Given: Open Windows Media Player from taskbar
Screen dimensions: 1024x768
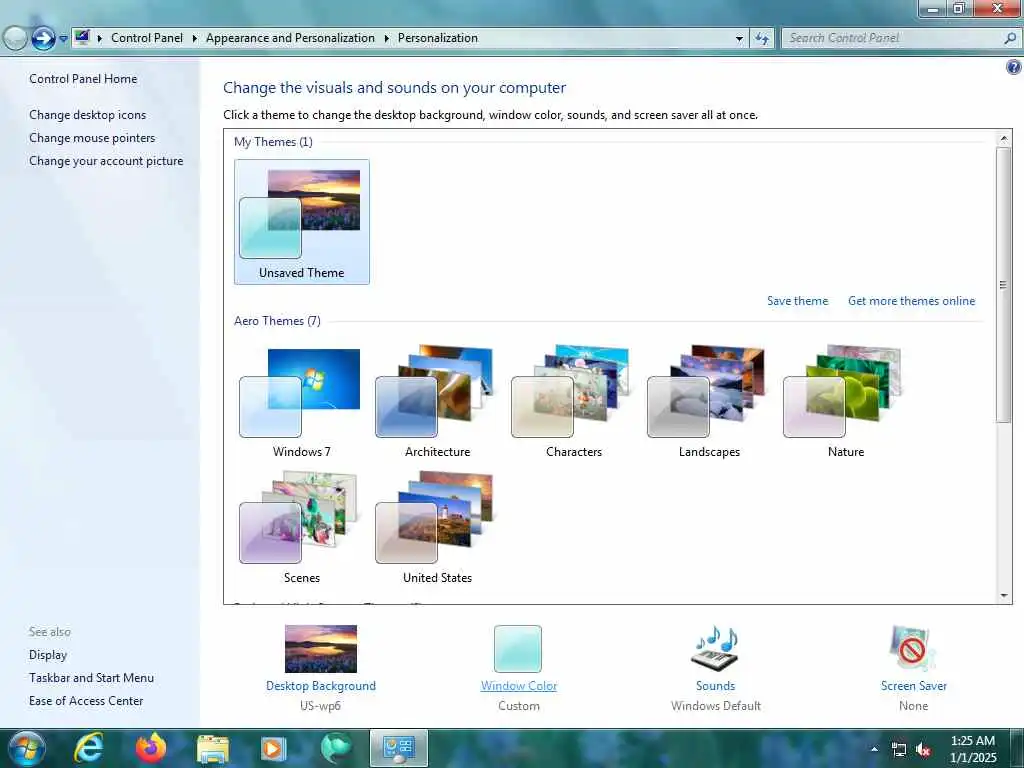Looking at the screenshot, I should 274,748.
